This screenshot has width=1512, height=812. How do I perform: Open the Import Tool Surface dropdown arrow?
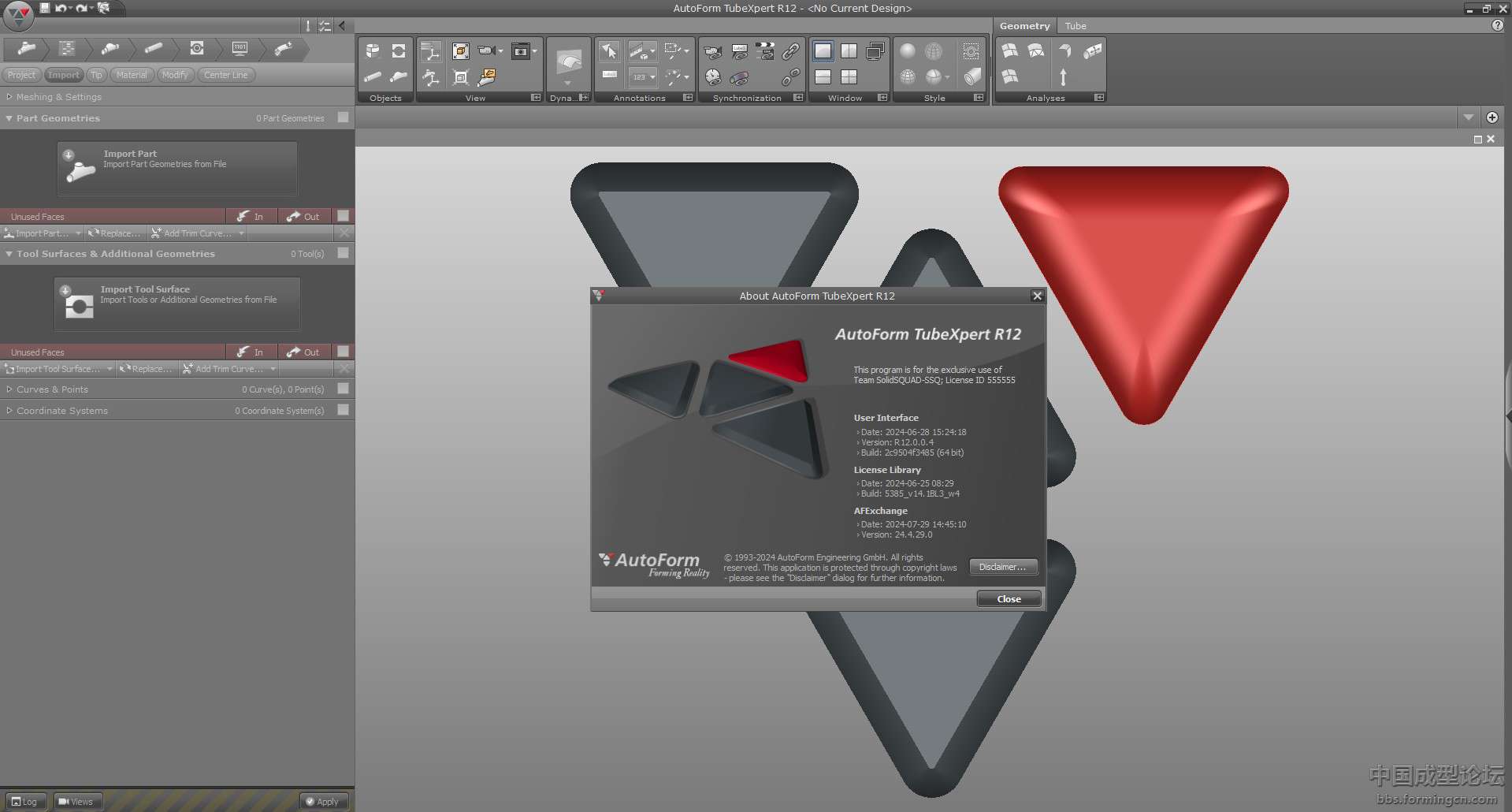[x=110, y=369]
